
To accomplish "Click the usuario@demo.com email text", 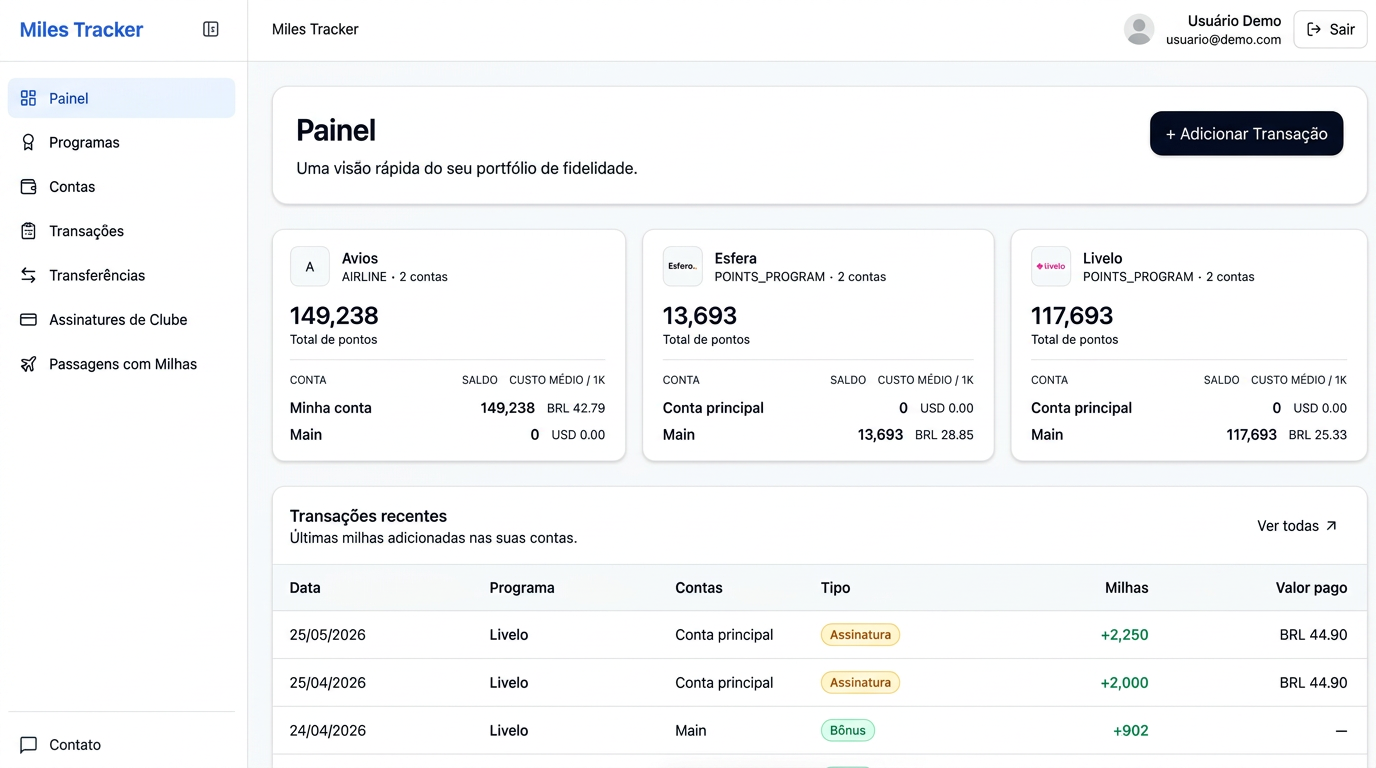I will point(1223,40).
